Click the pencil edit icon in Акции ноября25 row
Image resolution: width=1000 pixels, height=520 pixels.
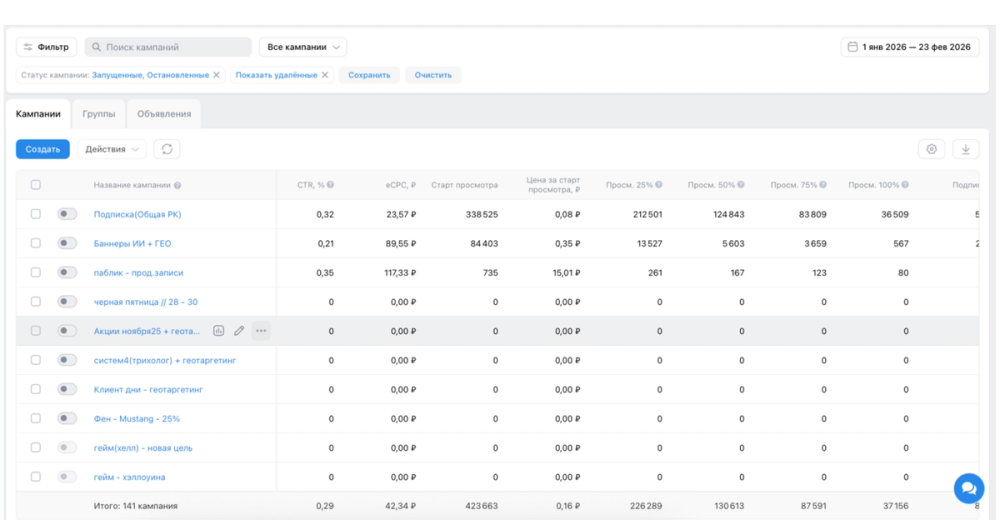(239, 331)
